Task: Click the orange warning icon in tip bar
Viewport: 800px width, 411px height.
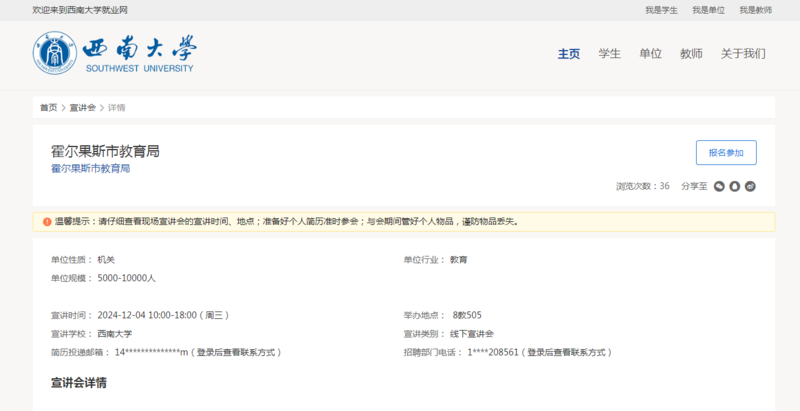Action: click(47, 222)
